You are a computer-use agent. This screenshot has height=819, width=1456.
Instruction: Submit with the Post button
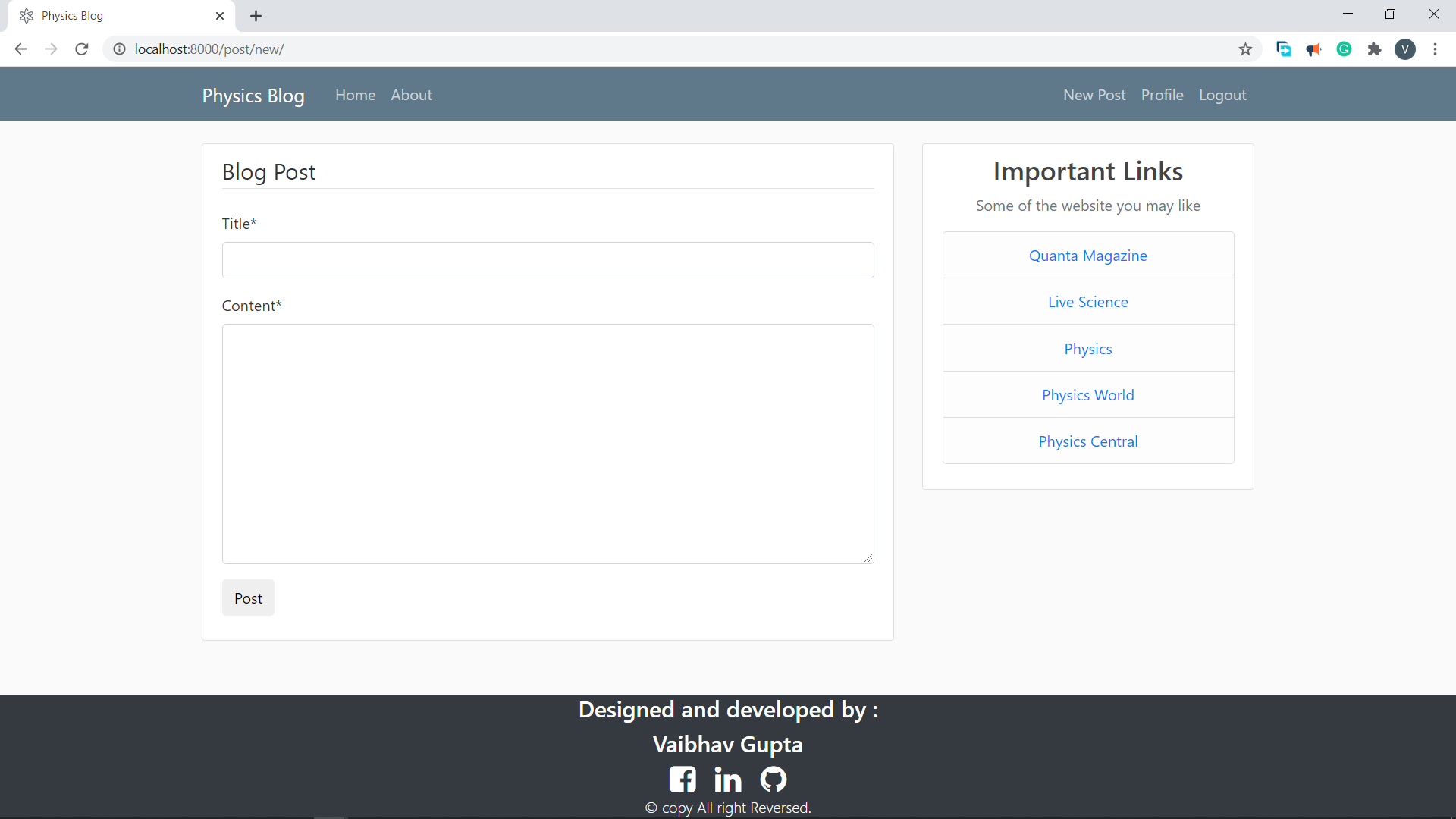click(248, 598)
